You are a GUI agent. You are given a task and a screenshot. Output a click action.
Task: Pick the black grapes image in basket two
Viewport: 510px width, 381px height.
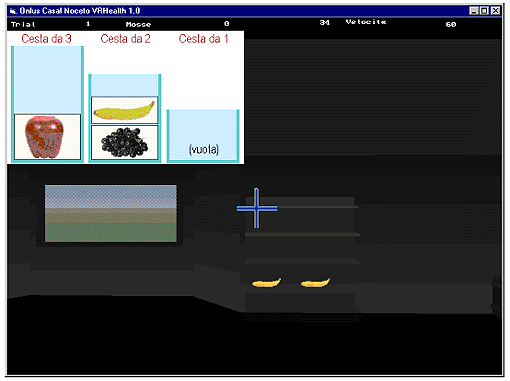124,142
